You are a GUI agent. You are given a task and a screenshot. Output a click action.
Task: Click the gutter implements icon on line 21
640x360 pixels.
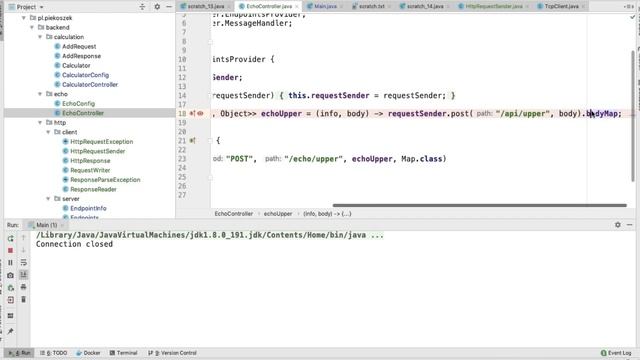click(x=192, y=140)
